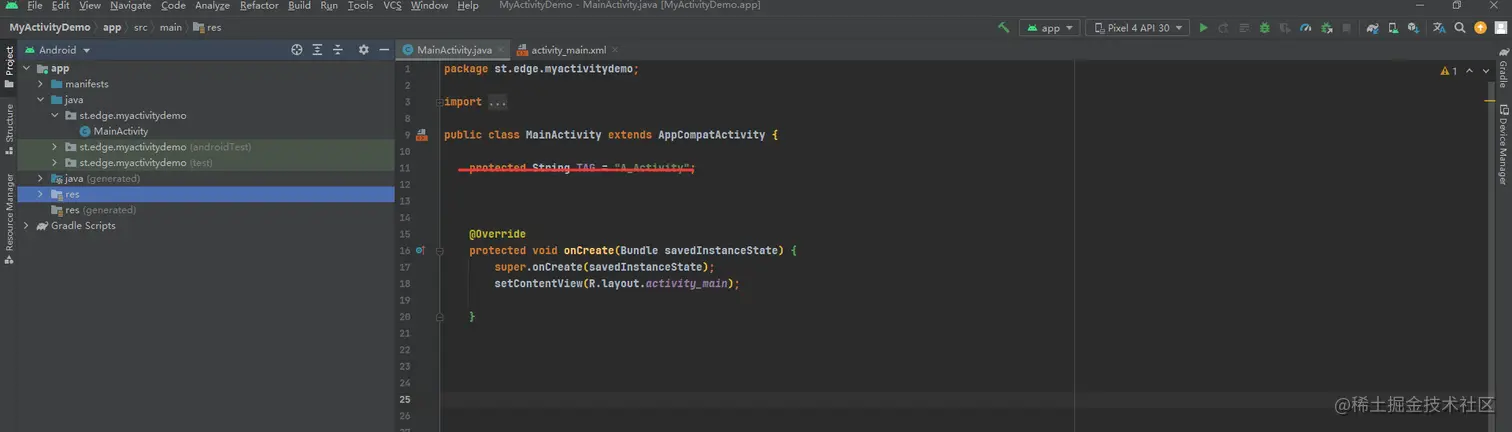
Task: Click the user account avatar icon
Action: pyautogui.click(x=1500, y=28)
